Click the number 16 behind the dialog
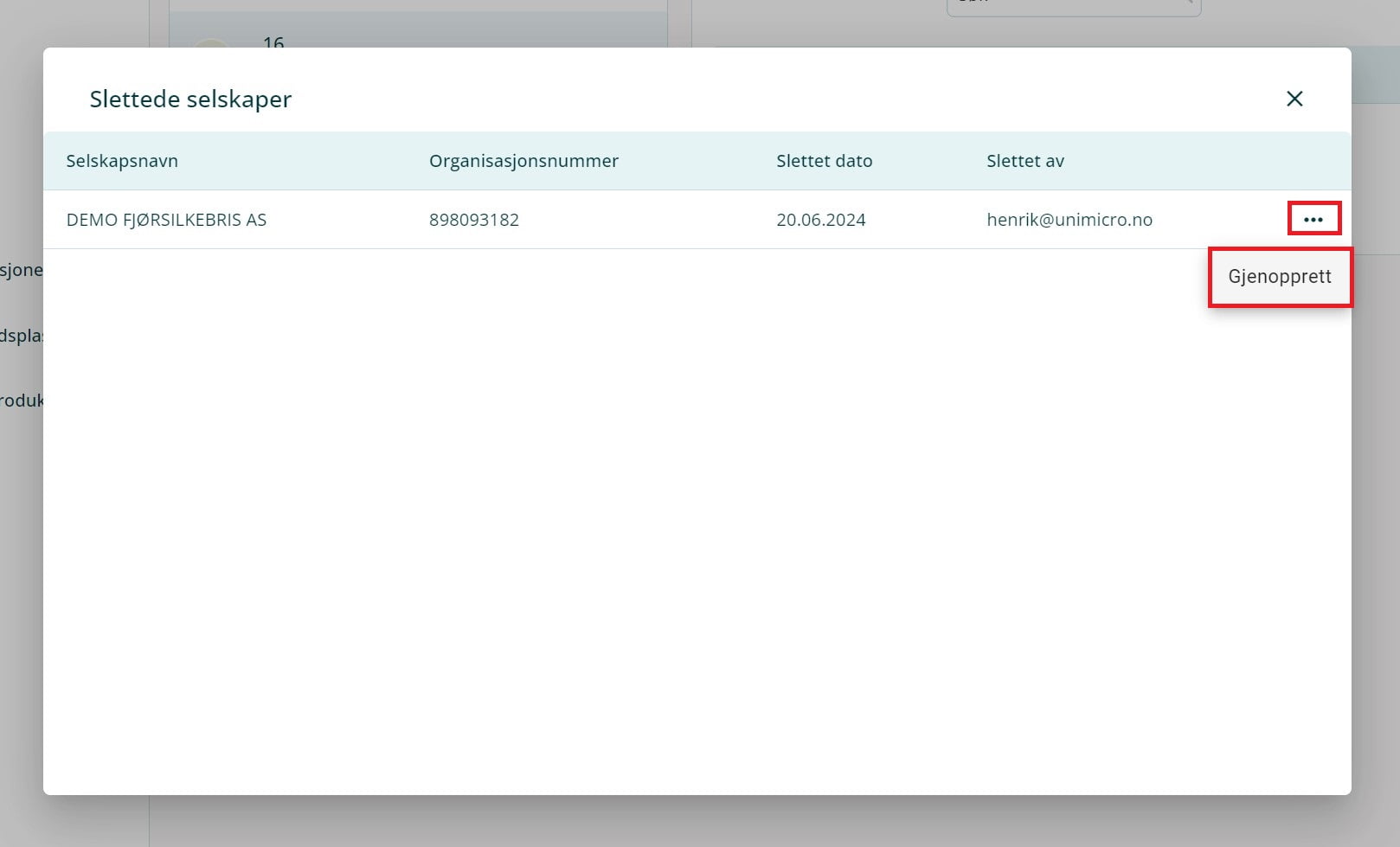The image size is (1400, 847). point(273,42)
